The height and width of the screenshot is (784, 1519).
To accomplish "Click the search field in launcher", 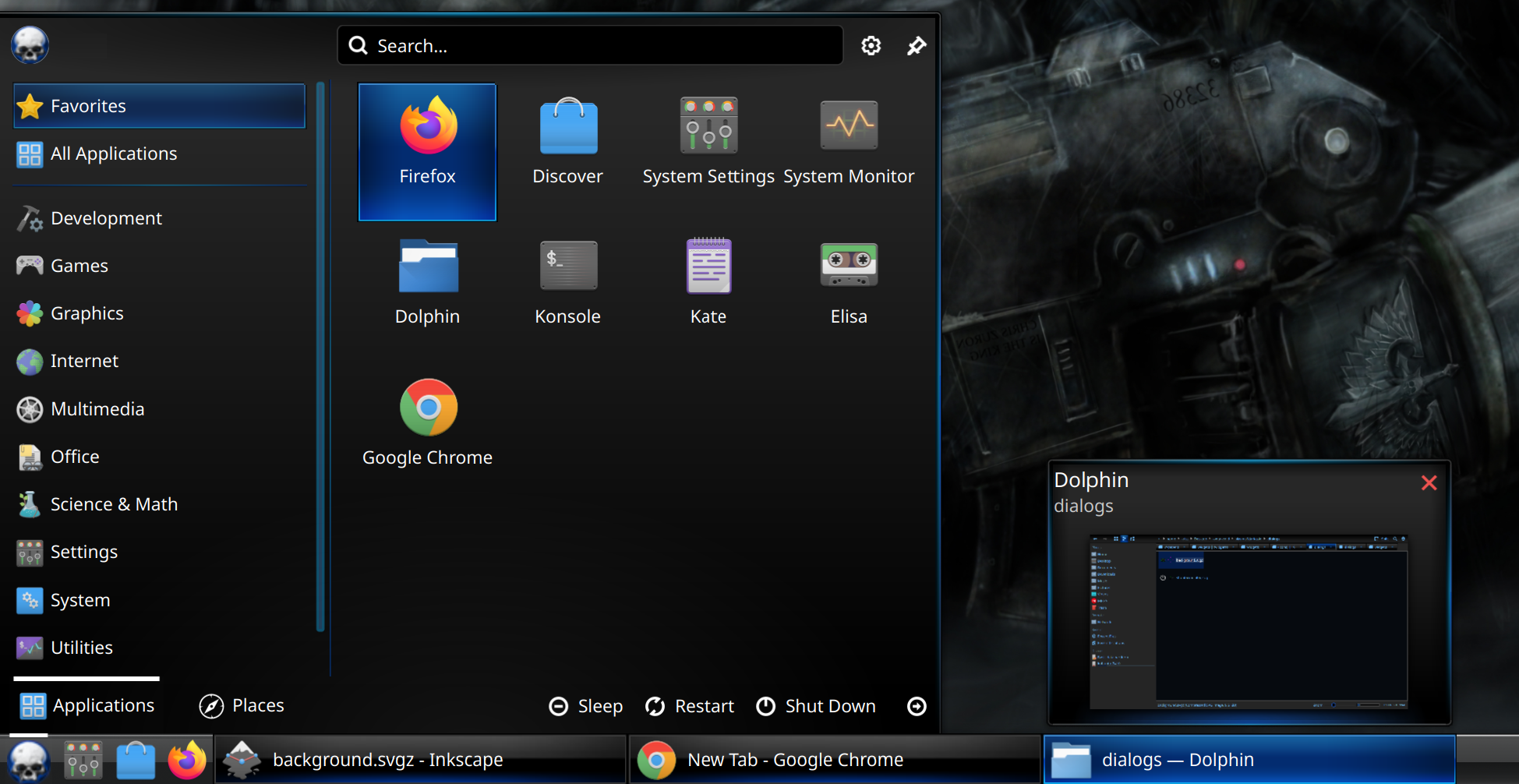I will point(590,45).
